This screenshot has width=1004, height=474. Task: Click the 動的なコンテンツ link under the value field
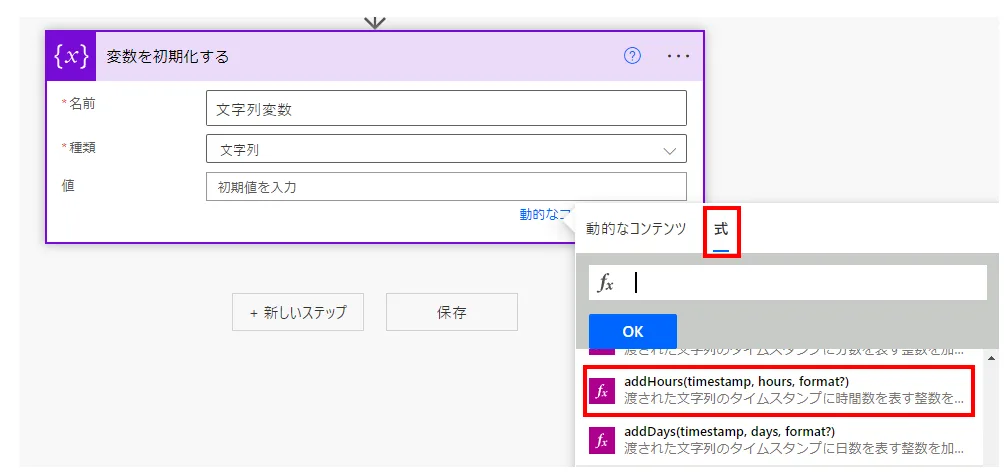tap(545, 214)
